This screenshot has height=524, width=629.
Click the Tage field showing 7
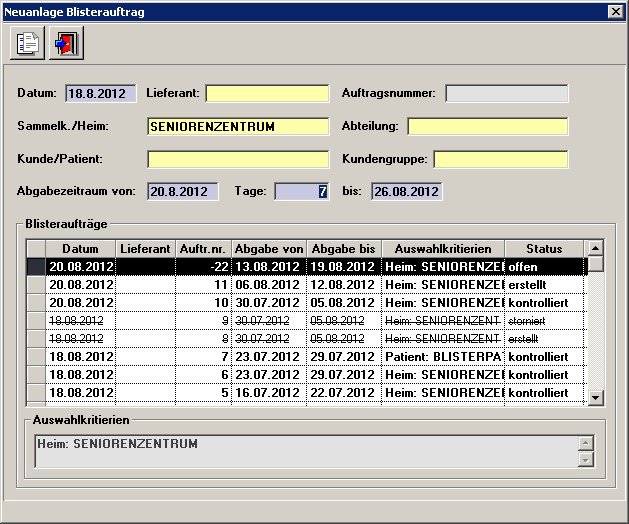(x=301, y=191)
